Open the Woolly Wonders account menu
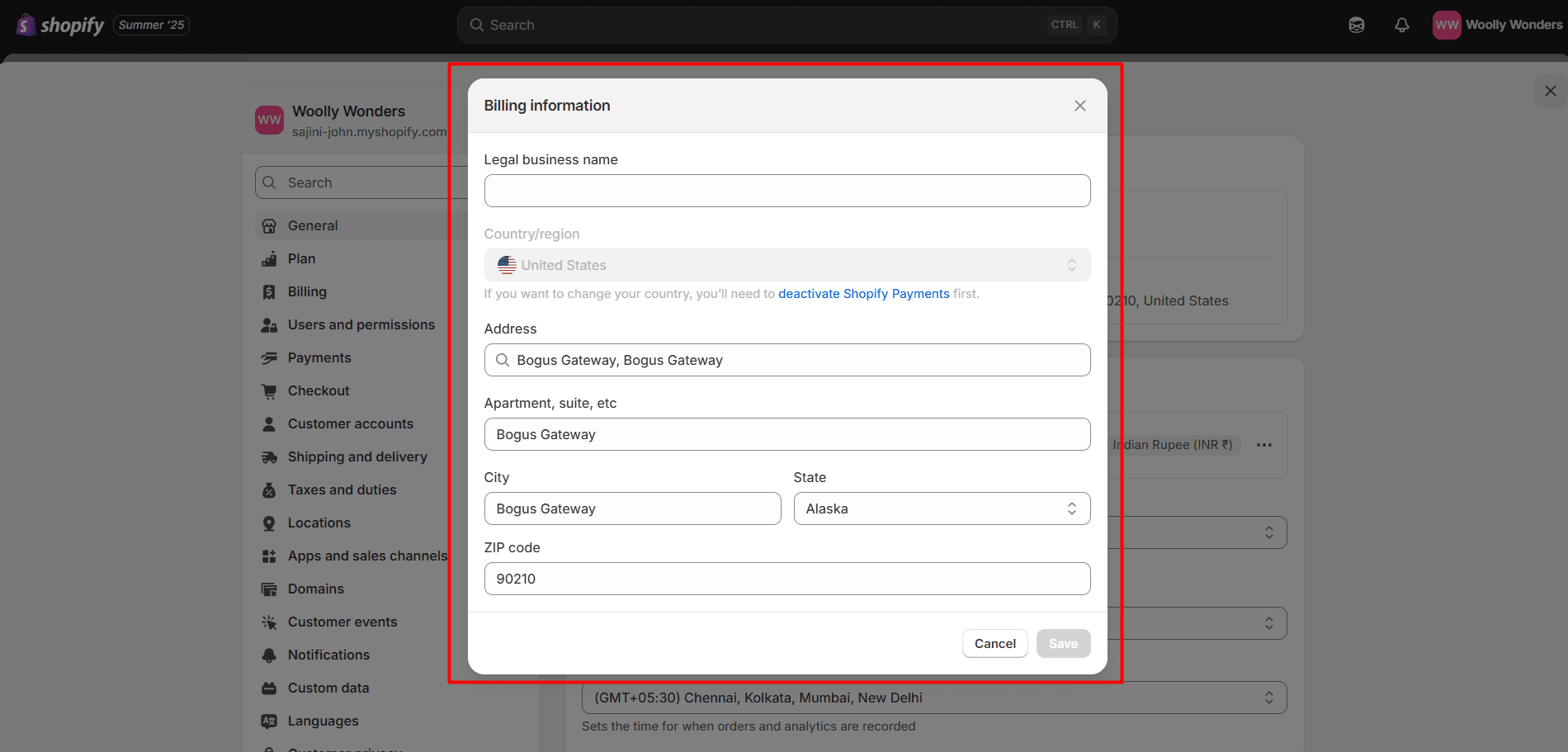 click(x=1498, y=25)
